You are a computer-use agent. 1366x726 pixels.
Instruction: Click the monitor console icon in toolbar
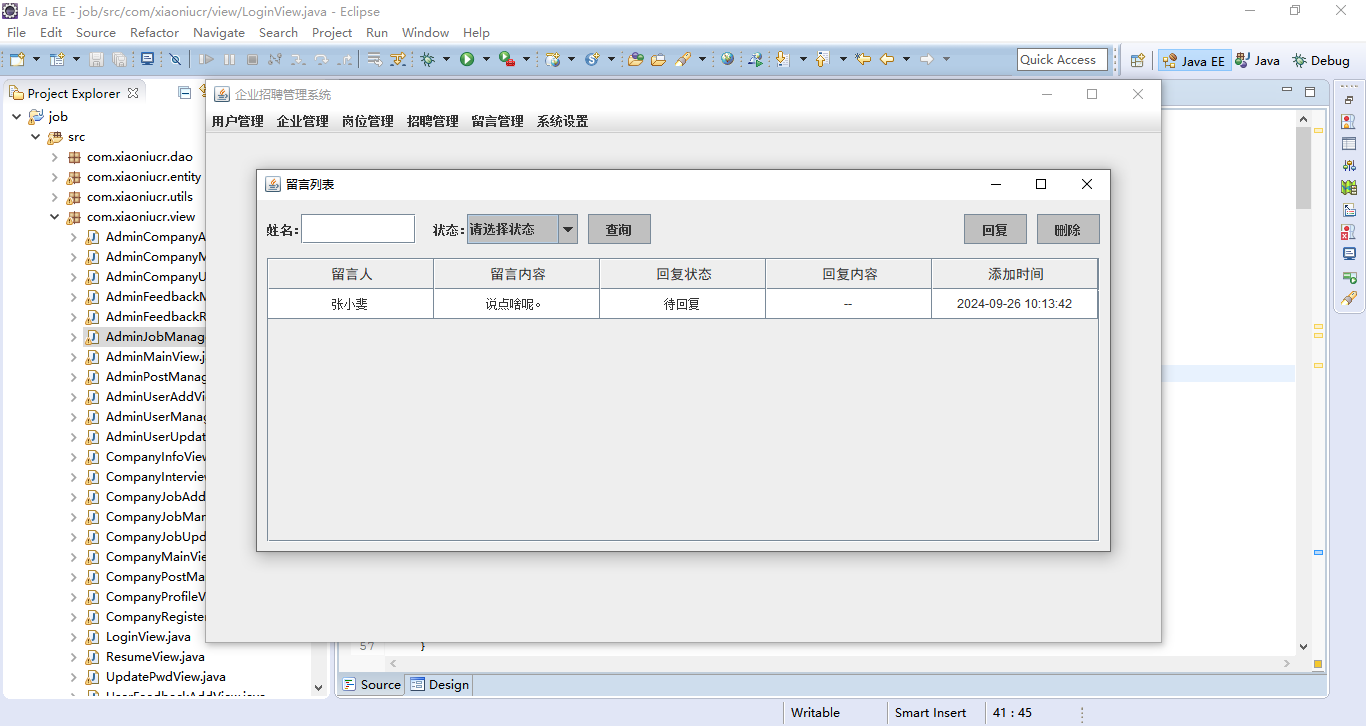tap(147, 60)
